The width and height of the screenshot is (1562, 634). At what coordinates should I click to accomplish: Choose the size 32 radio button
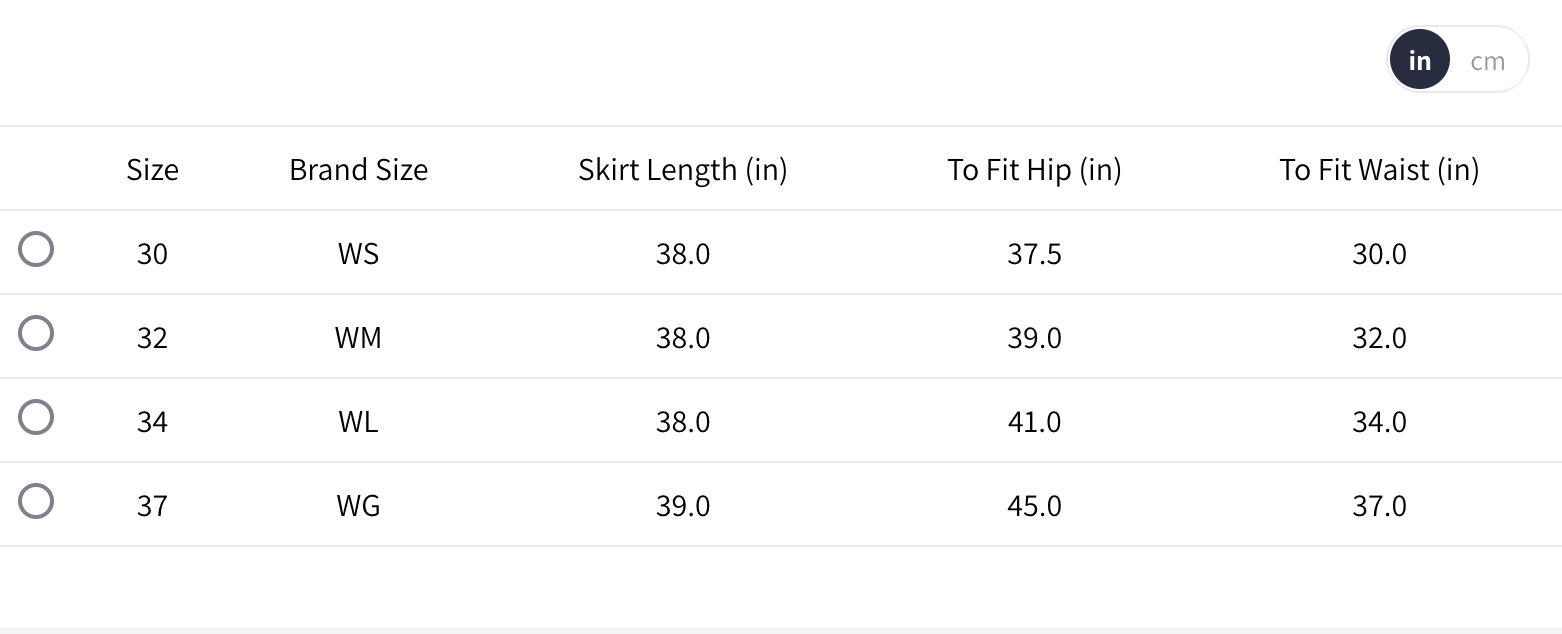(36, 334)
